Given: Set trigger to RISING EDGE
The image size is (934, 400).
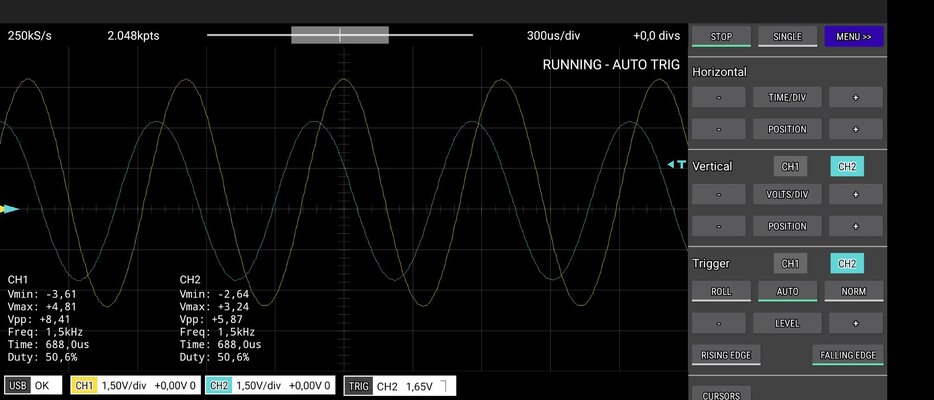Looking at the screenshot, I should [x=726, y=355].
